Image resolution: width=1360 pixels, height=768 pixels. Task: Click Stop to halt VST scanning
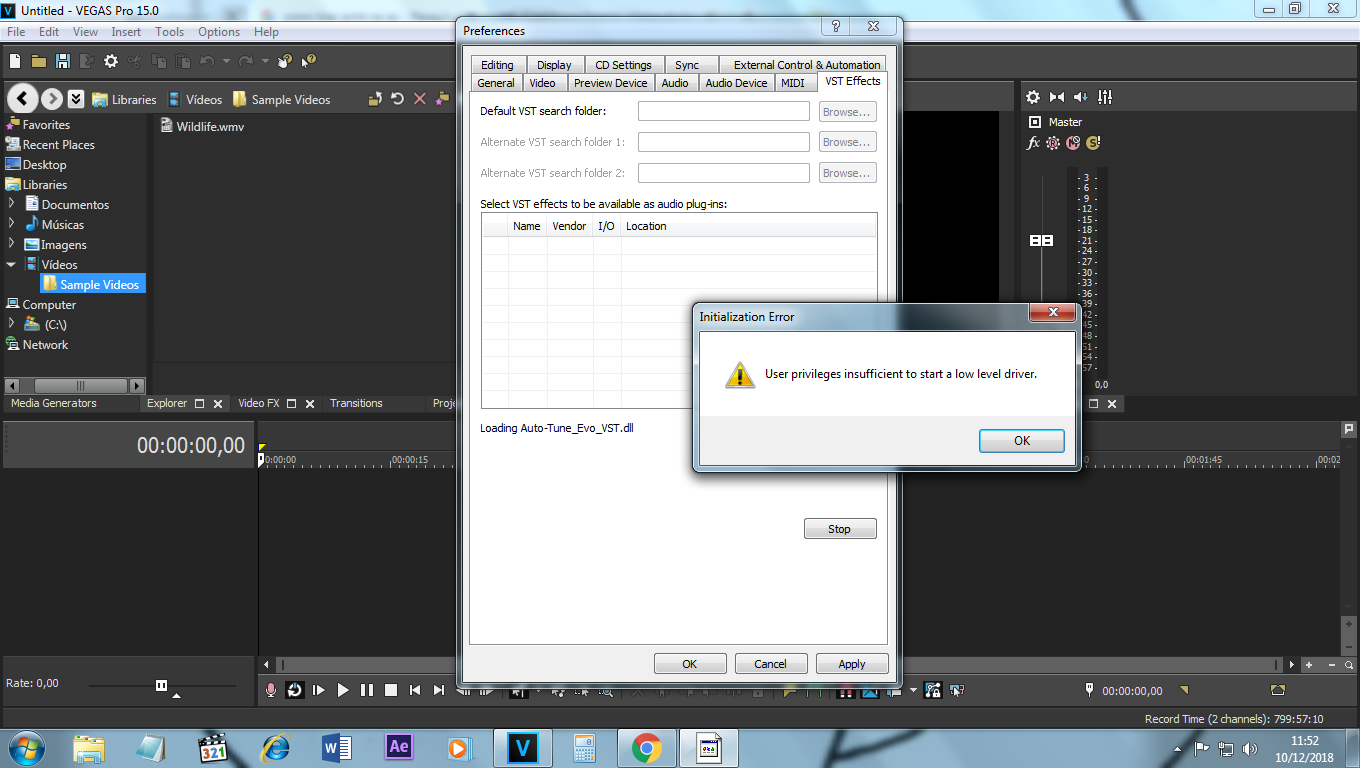click(840, 529)
